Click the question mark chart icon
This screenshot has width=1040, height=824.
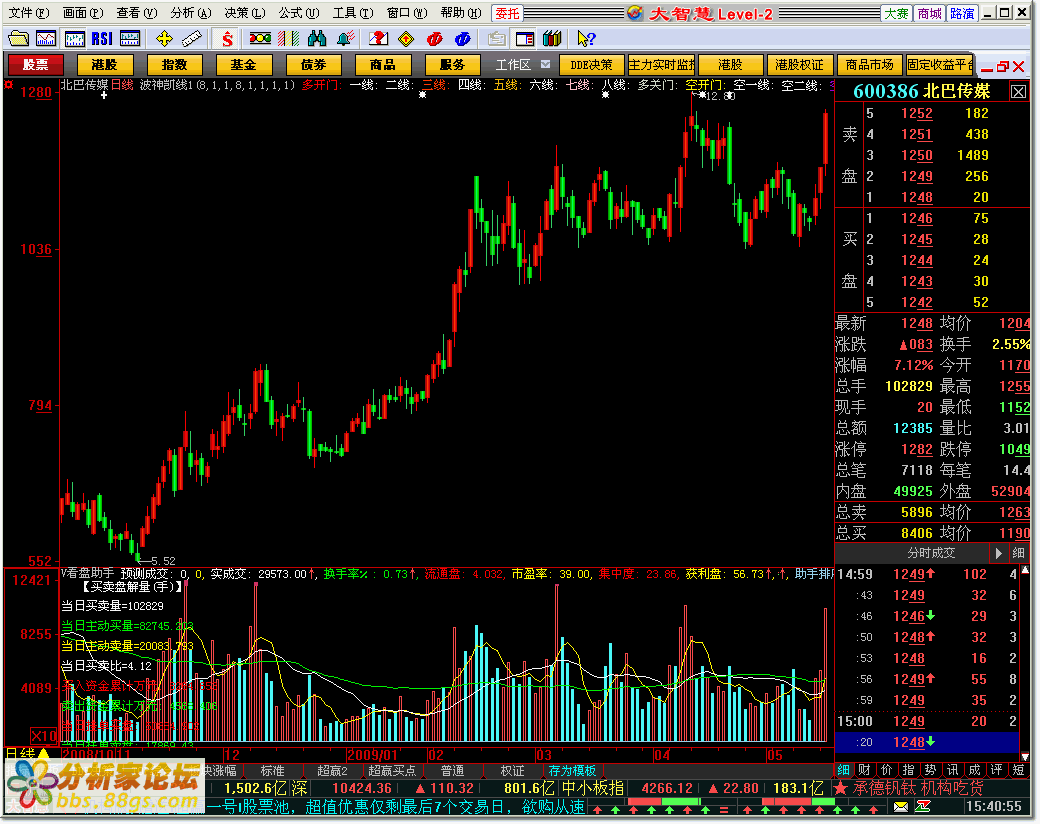click(x=378, y=38)
